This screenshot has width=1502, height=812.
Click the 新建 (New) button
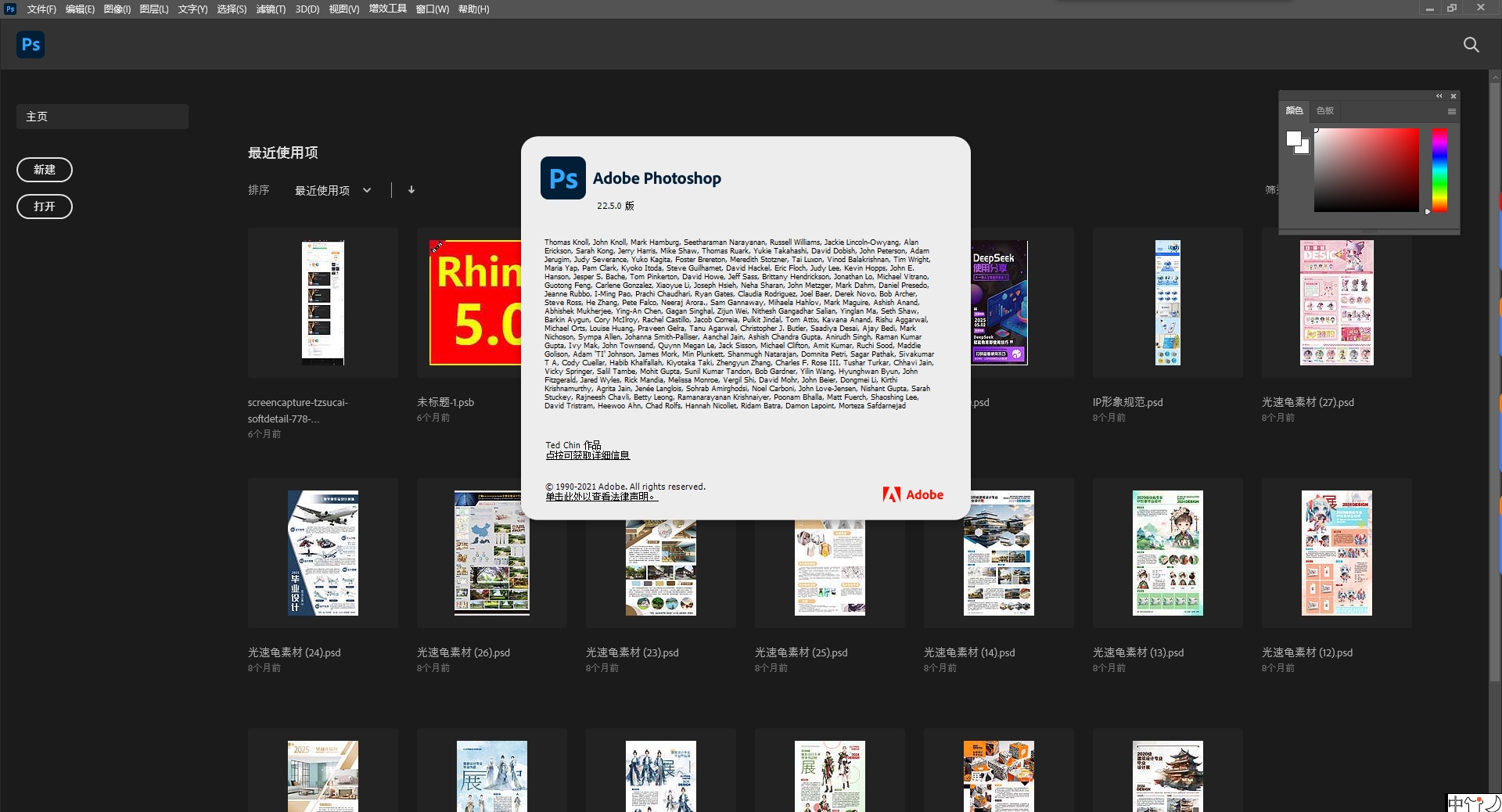pyautogui.click(x=44, y=170)
